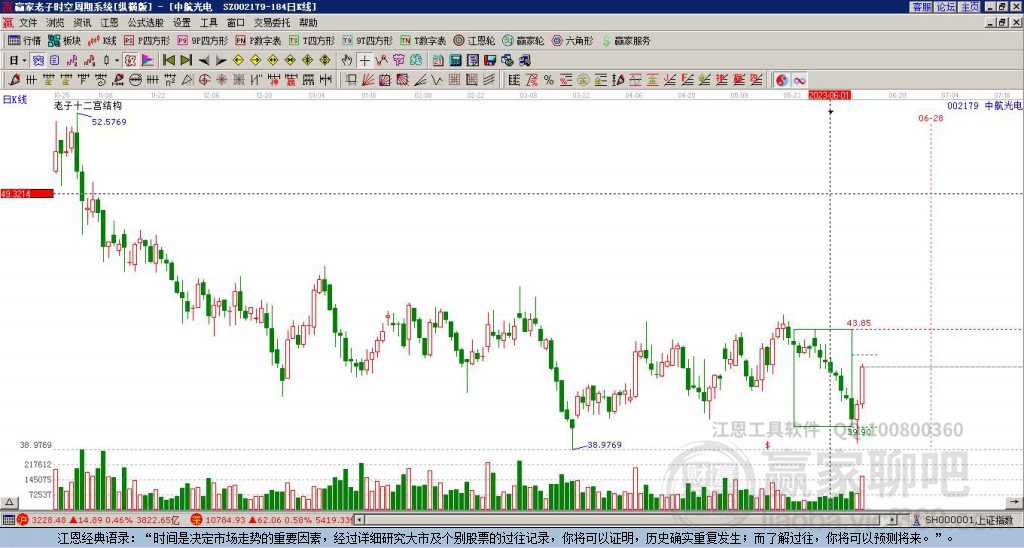The width and height of the screenshot is (1024, 548).
Task: Select the rectangle drawing tool icon
Action: pyautogui.click(x=351, y=80)
